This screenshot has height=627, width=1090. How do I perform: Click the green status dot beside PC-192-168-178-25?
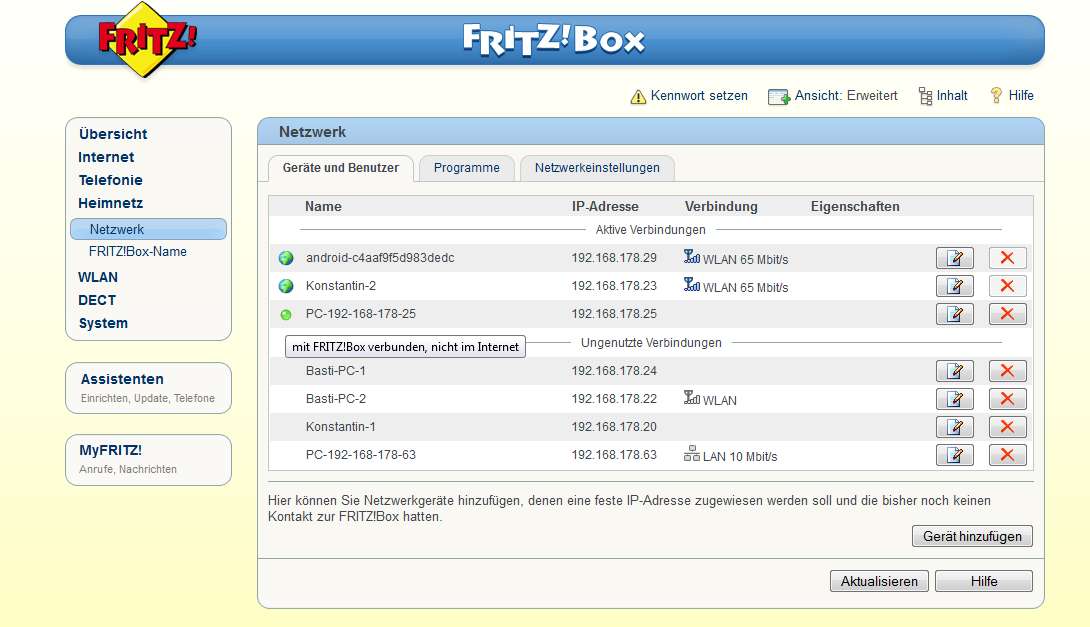coord(286,314)
